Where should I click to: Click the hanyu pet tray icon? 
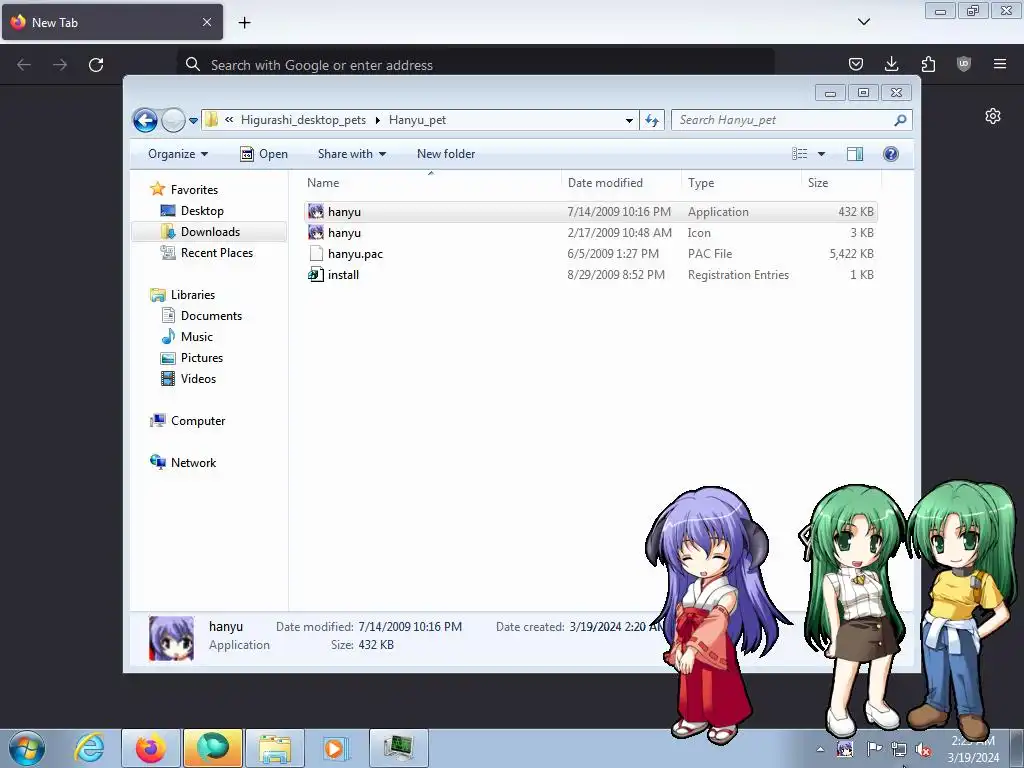(845, 748)
